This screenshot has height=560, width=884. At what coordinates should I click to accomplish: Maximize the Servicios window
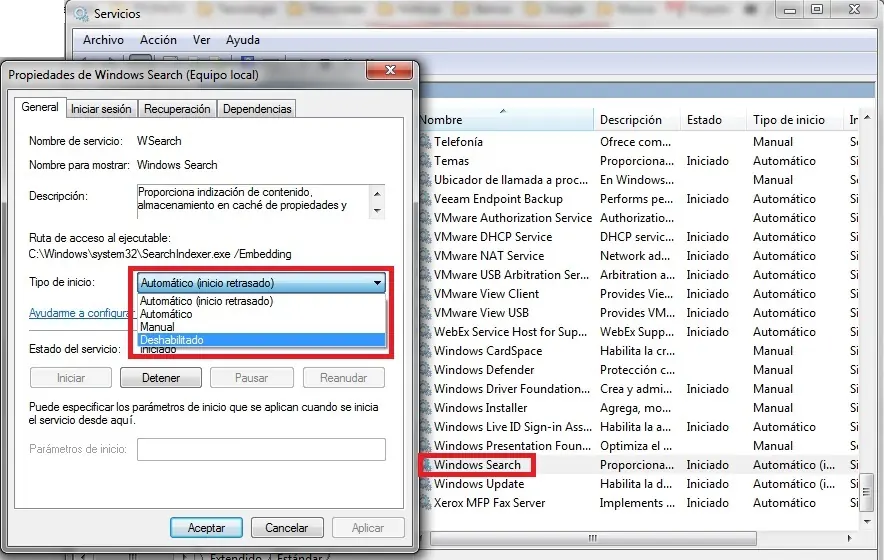tap(817, 10)
